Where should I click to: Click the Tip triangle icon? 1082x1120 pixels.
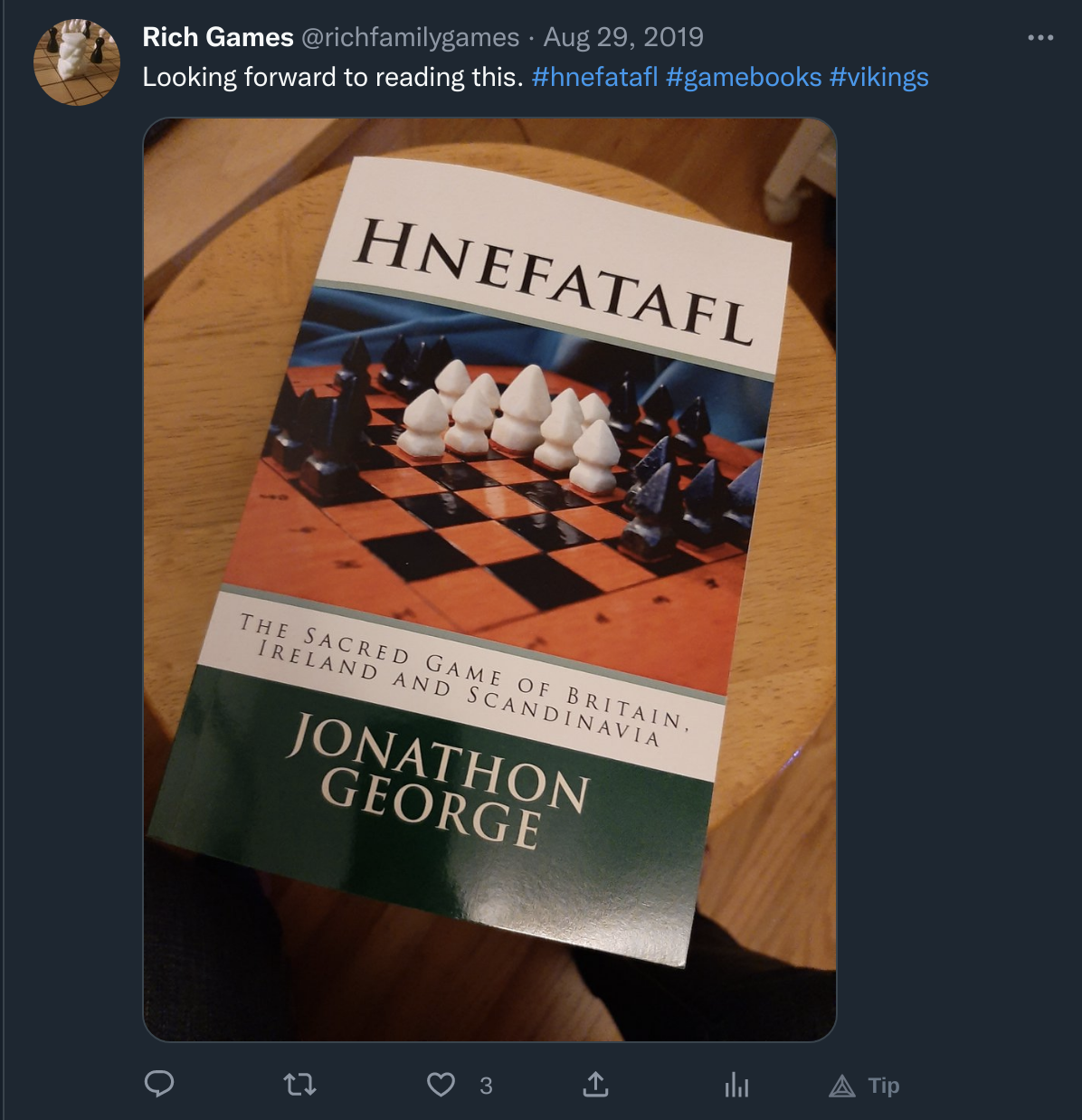842,1086
